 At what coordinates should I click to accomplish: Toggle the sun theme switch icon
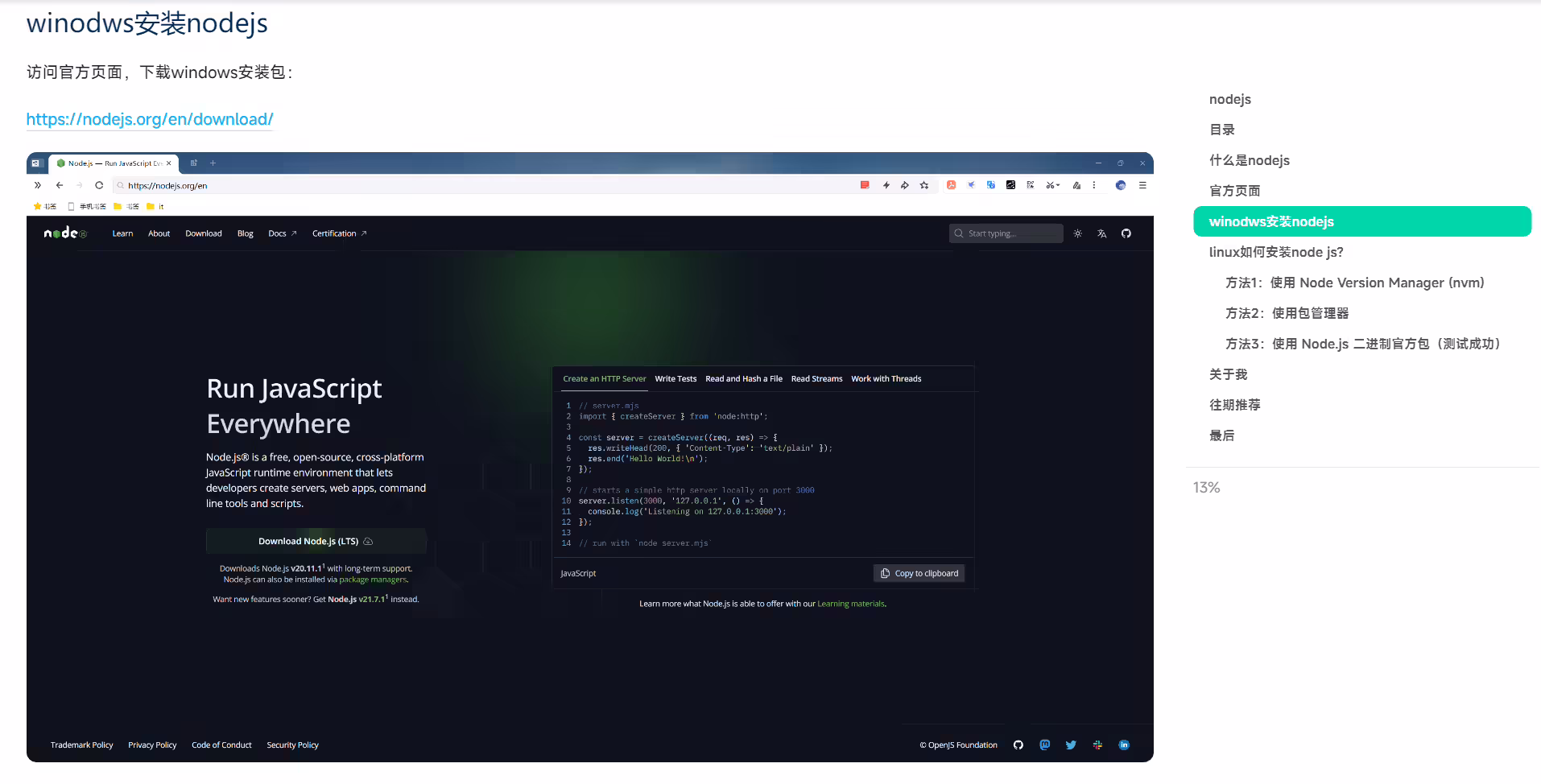(x=1077, y=233)
